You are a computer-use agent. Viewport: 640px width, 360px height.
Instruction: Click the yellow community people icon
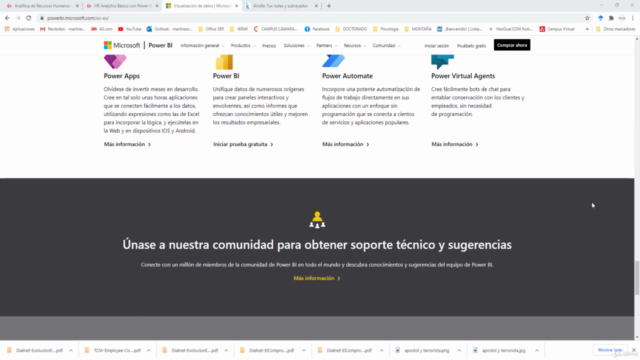click(317, 220)
